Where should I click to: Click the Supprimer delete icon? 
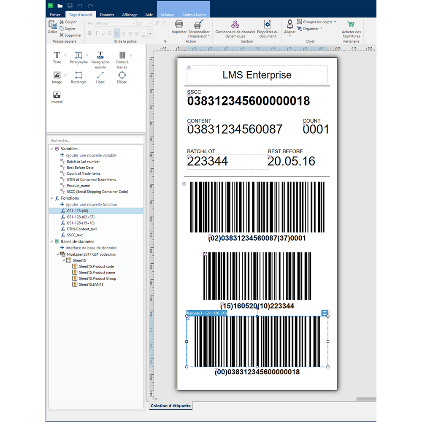(x=62, y=35)
